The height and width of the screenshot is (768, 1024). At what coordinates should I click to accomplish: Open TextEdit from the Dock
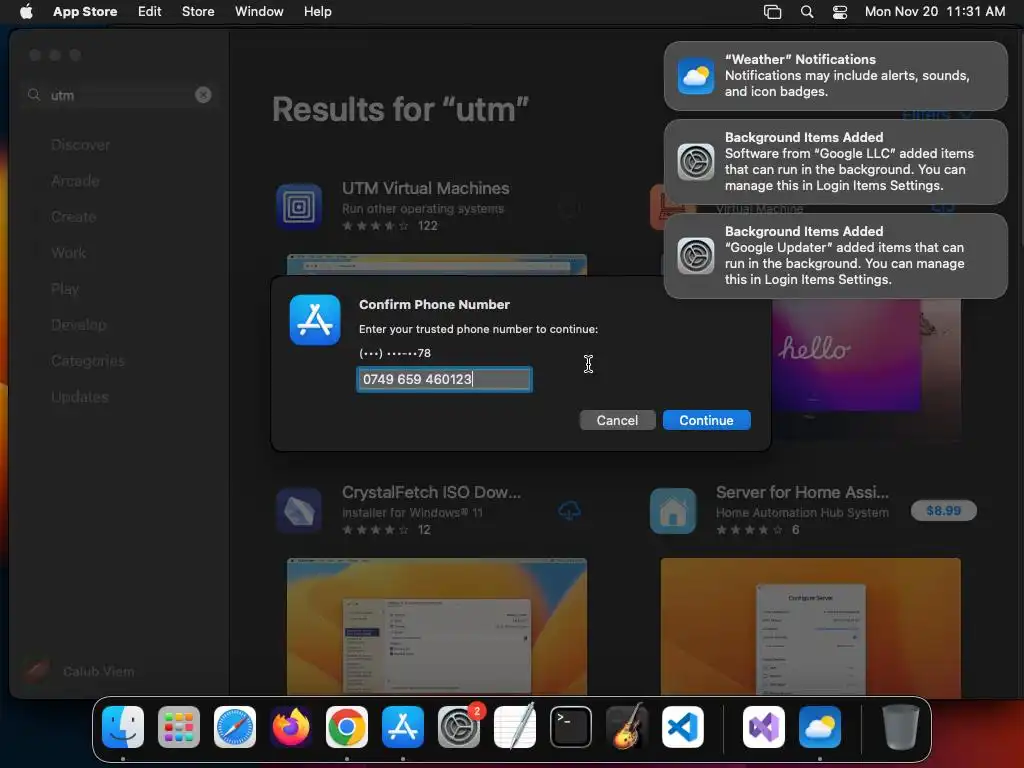[x=515, y=727]
